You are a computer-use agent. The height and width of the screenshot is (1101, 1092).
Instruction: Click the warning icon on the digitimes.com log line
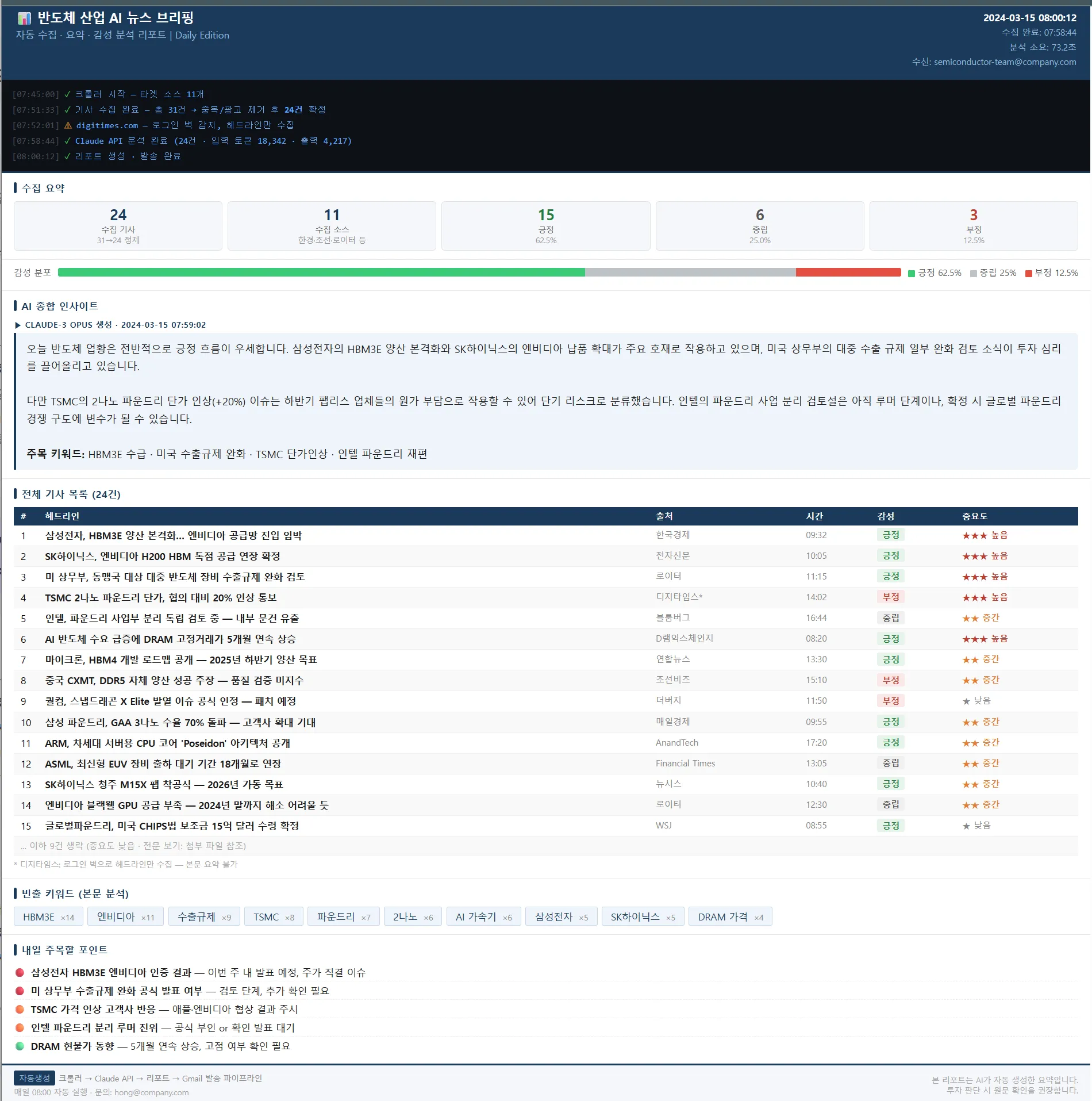tap(68, 125)
